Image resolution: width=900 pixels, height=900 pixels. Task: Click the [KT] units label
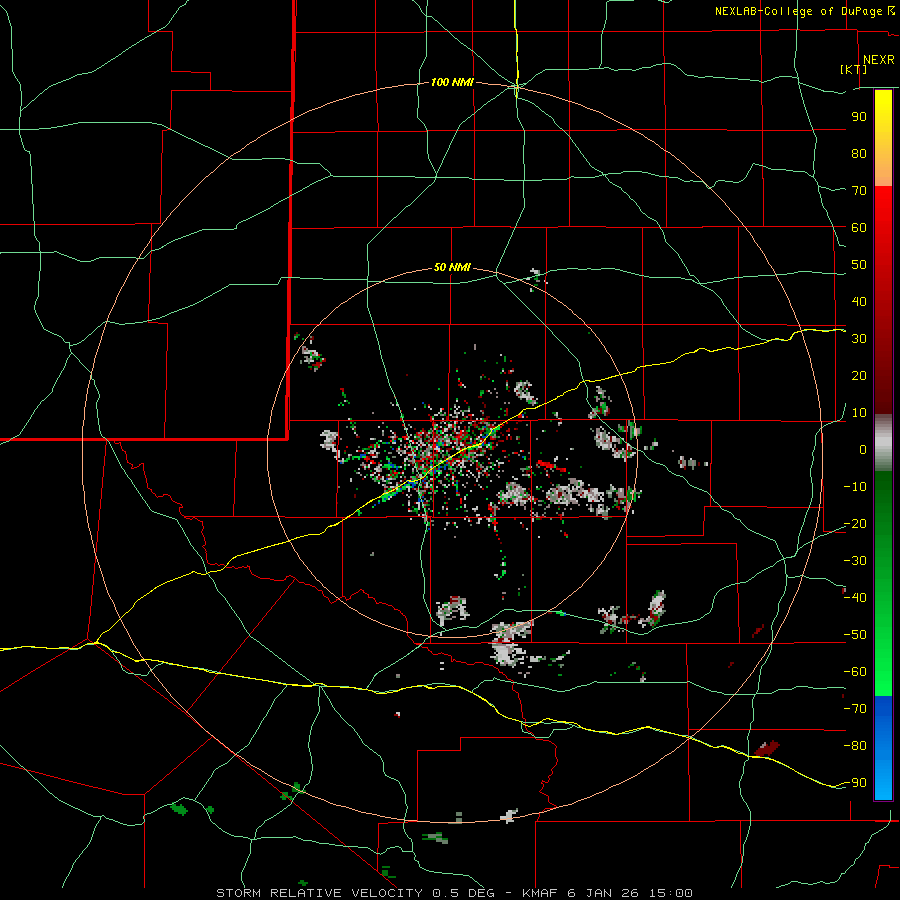(x=854, y=69)
